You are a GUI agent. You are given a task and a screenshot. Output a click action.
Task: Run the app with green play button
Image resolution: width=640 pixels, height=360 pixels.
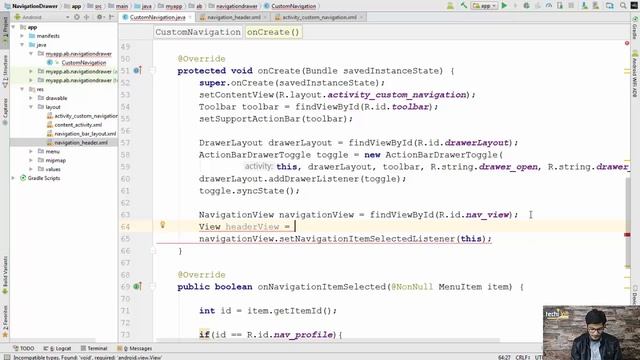(x=504, y=6)
